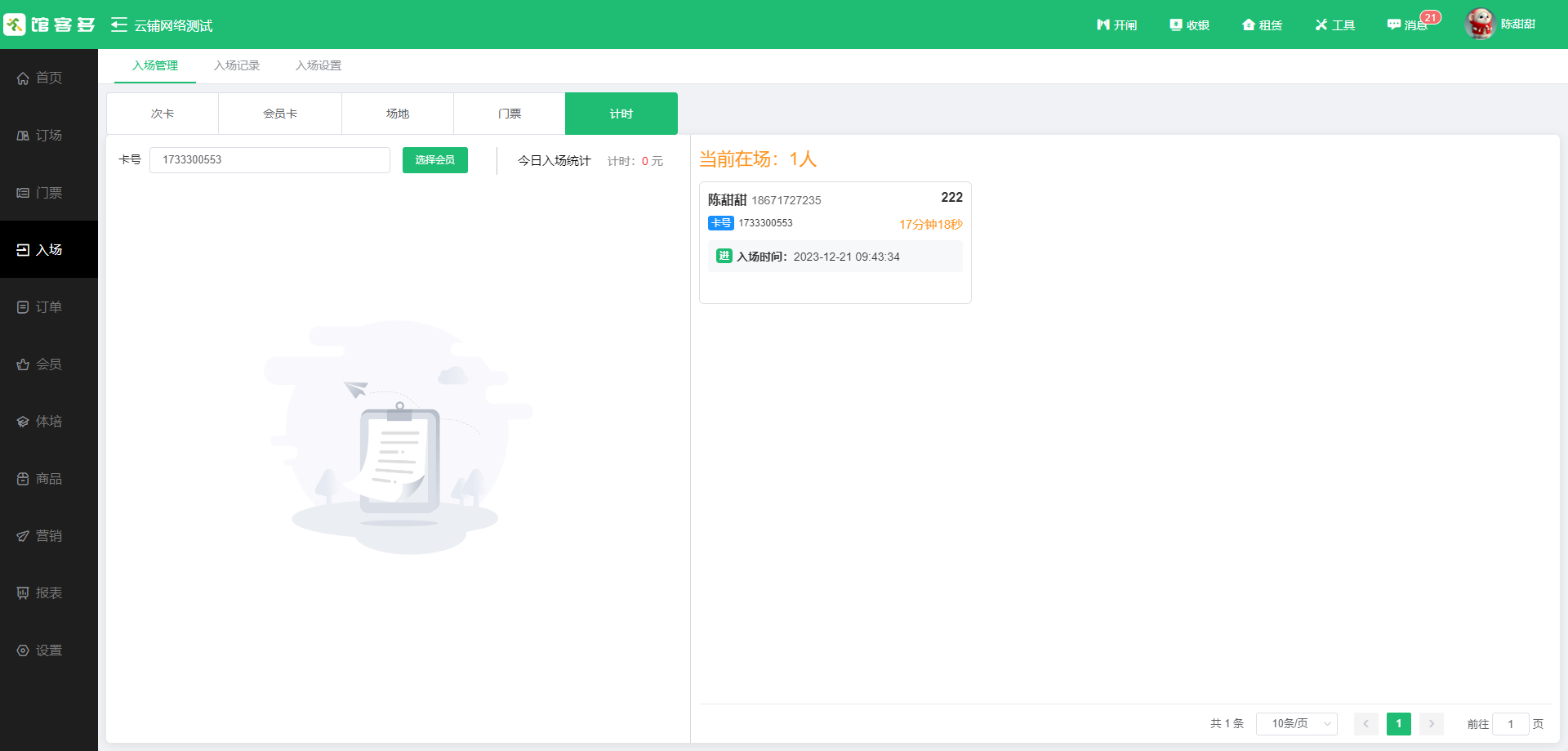Screen dimensions: 1568x751
Task: Switch to the 入场记录 tab
Action: pos(237,66)
